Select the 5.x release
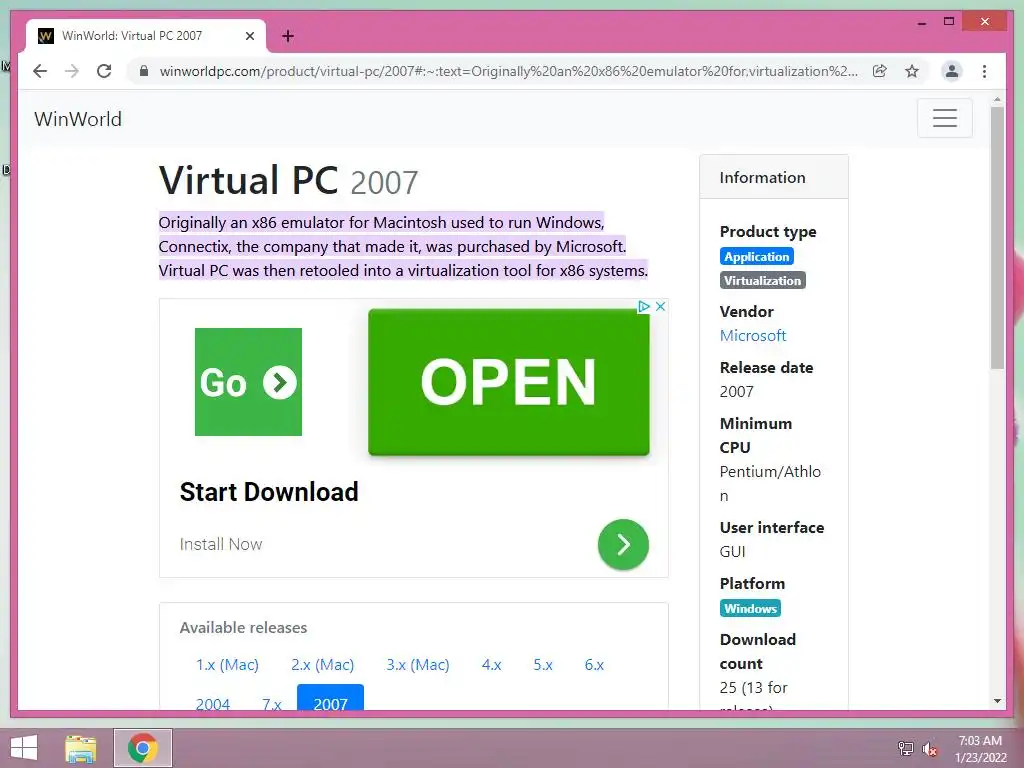Viewport: 1024px width, 768px height. (543, 664)
